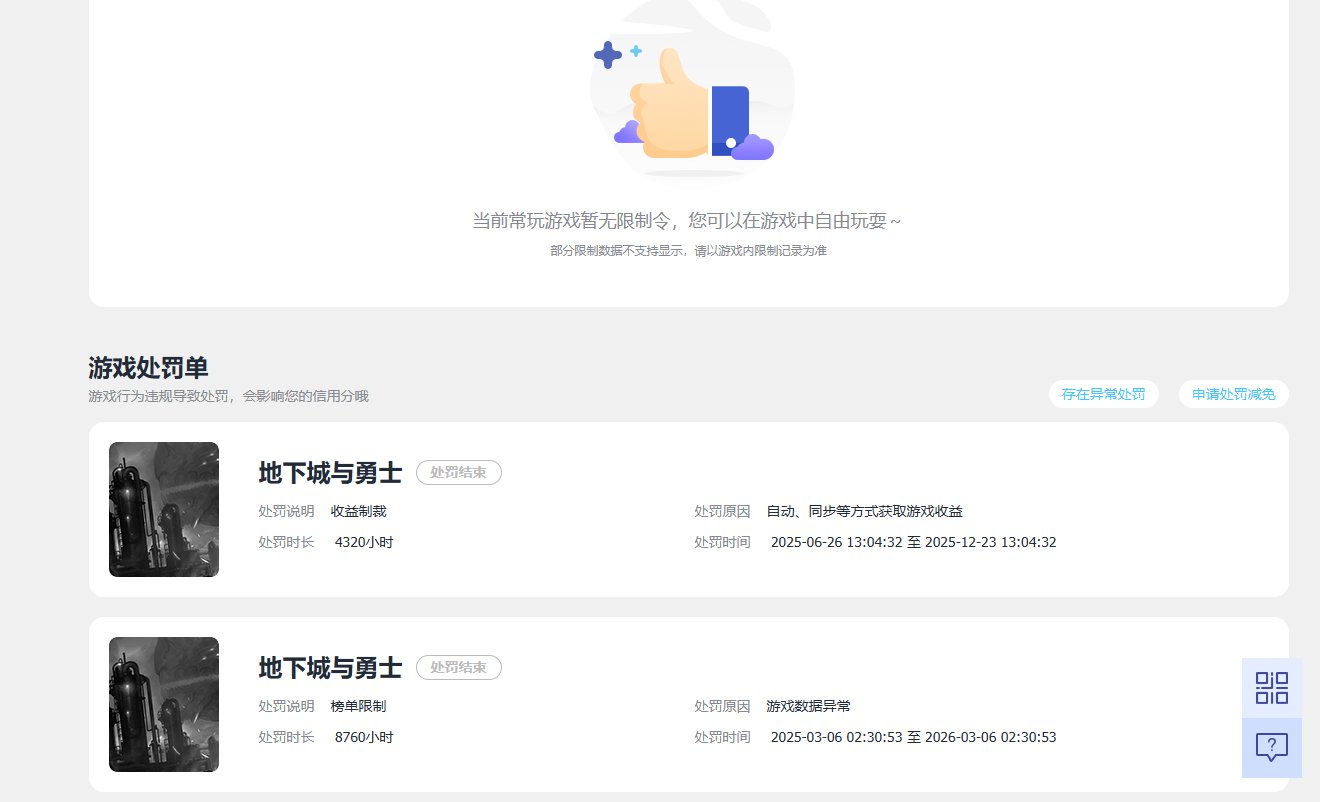Open game thumbnail of 榜单限制 penalty card
The height and width of the screenshot is (802, 1320).
(x=164, y=704)
